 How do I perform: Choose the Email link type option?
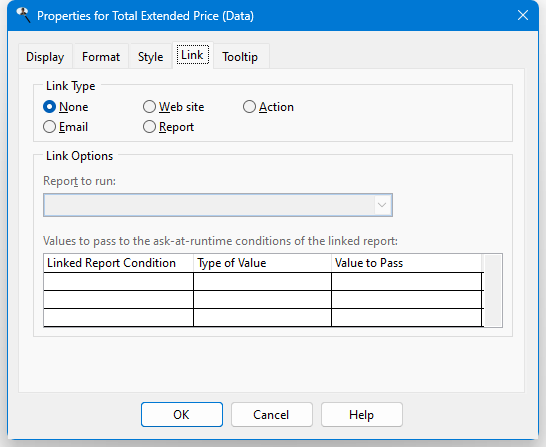(49, 127)
